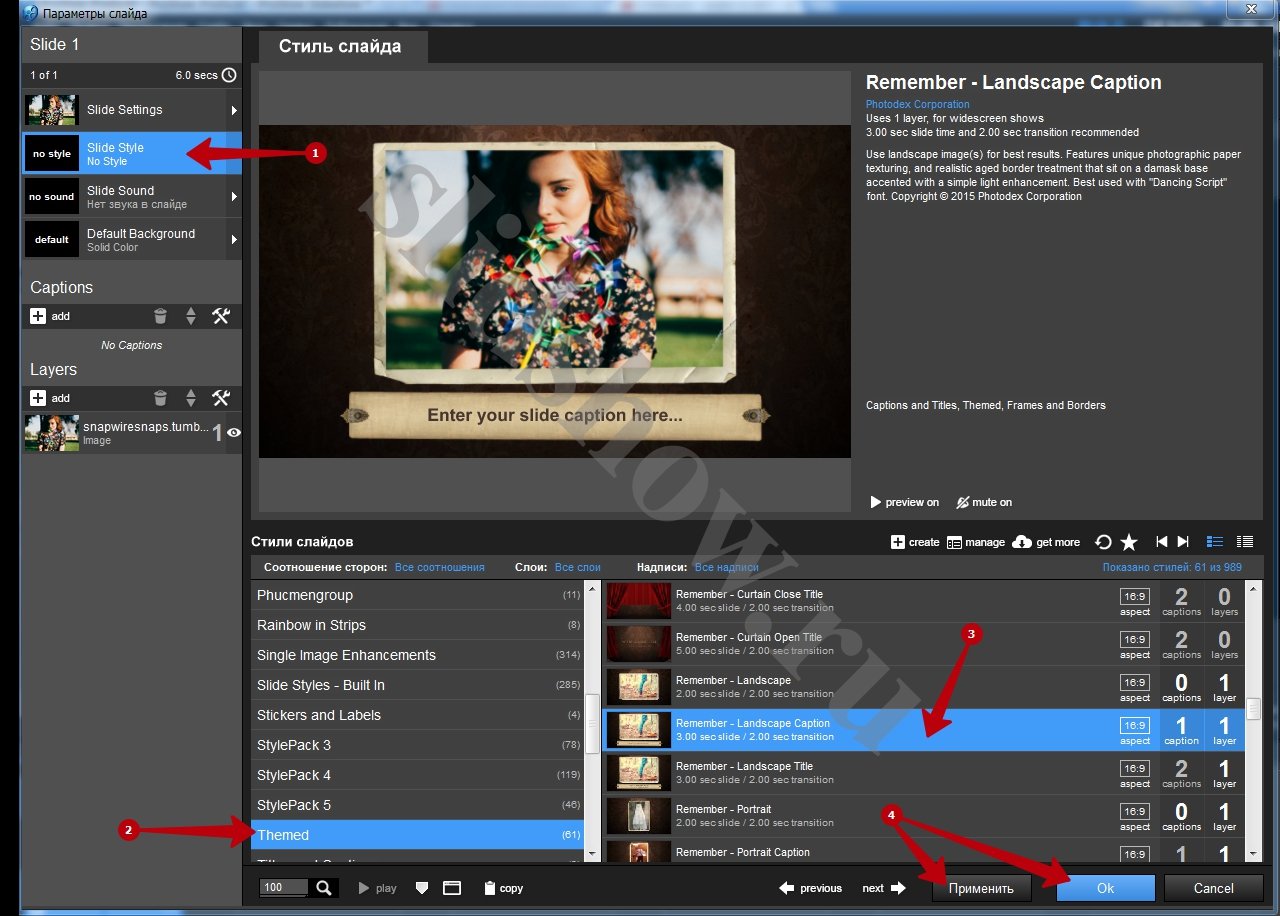Click the up/down reorder arrows in Layers
Screen dimensions: 1280x916
pyautogui.click(x=191, y=398)
